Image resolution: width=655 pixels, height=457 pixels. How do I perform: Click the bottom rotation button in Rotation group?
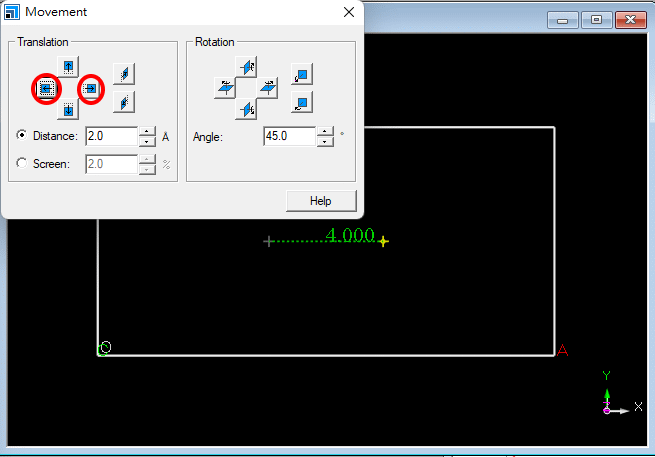pyautogui.click(x=246, y=110)
